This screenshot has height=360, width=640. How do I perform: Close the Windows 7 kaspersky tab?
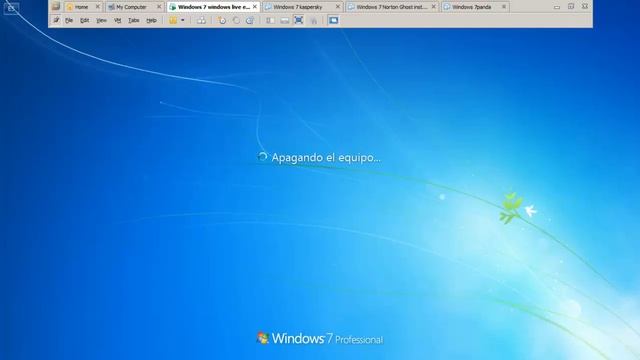click(338, 7)
